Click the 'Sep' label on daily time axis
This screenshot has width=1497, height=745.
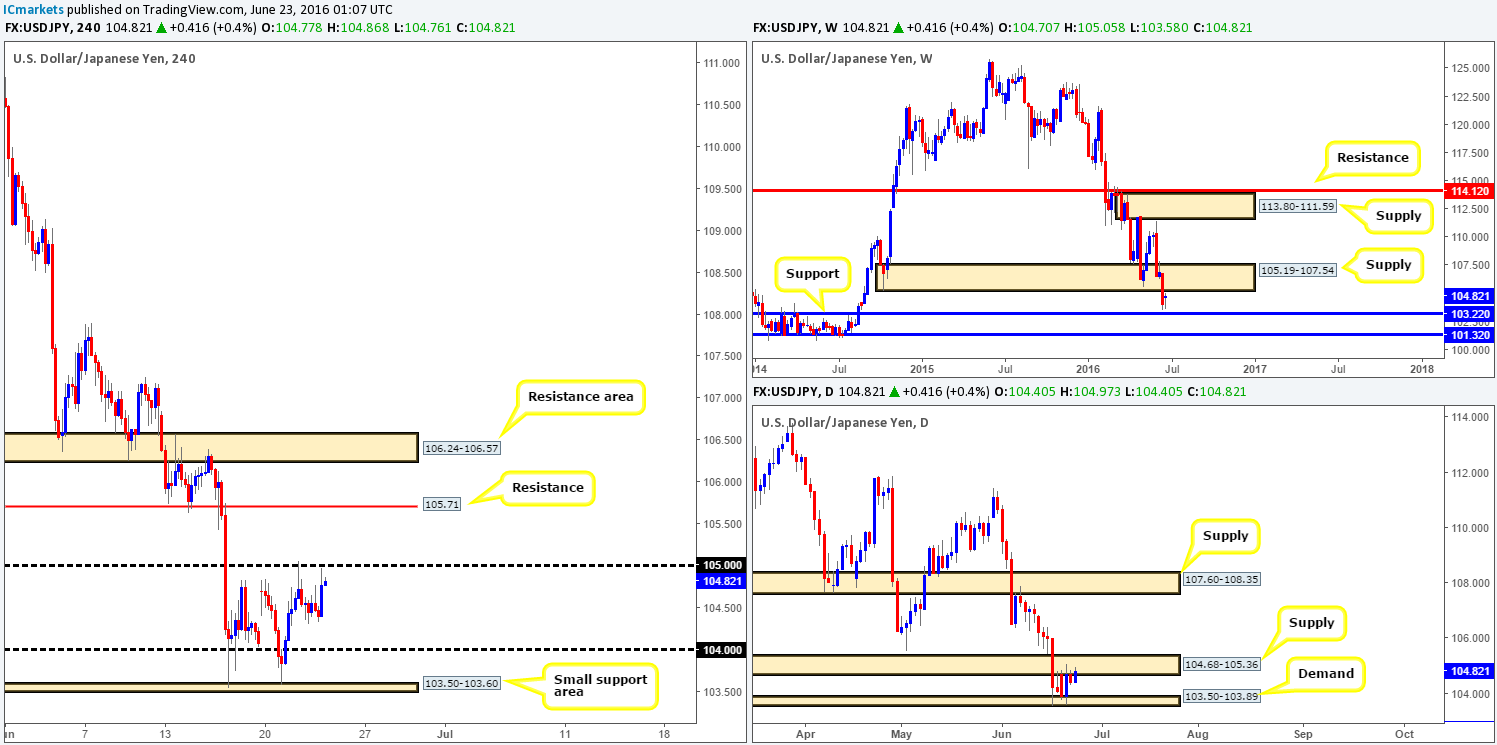click(1303, 732)
